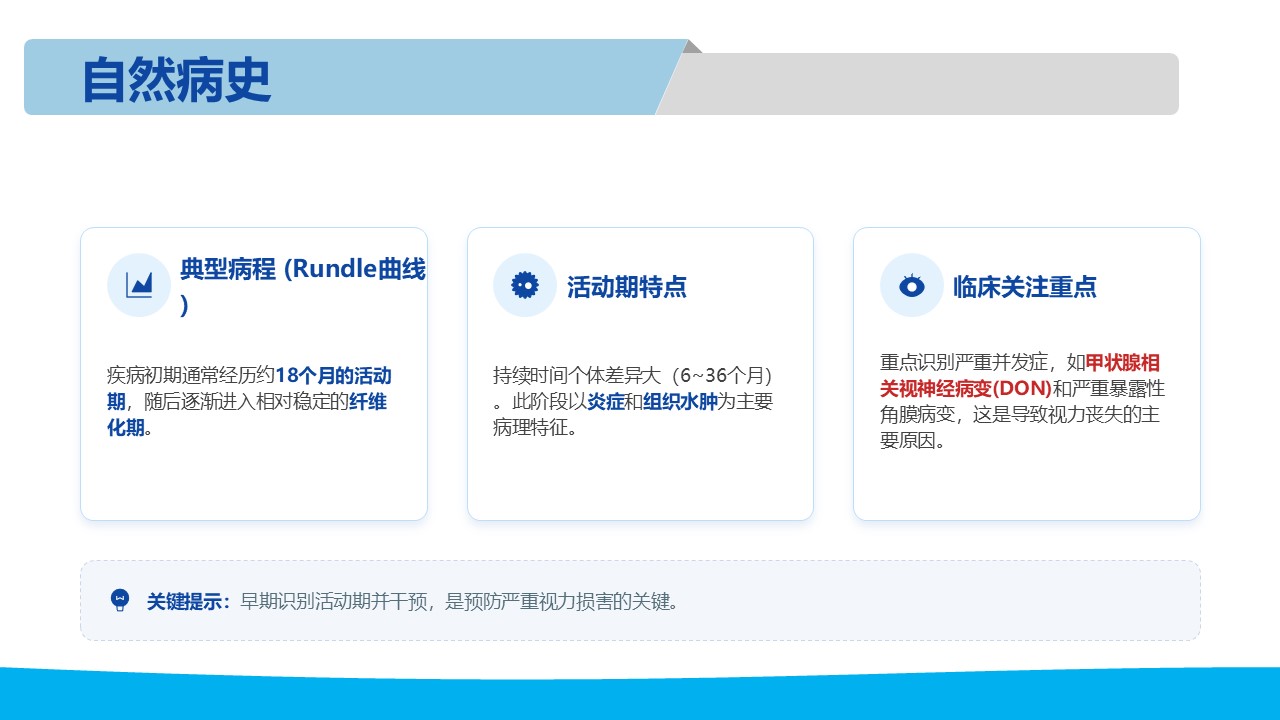The image size is (1280, 720).
Task: Click the lightbulb icon before 关键提示
Action: coord(120,600)
